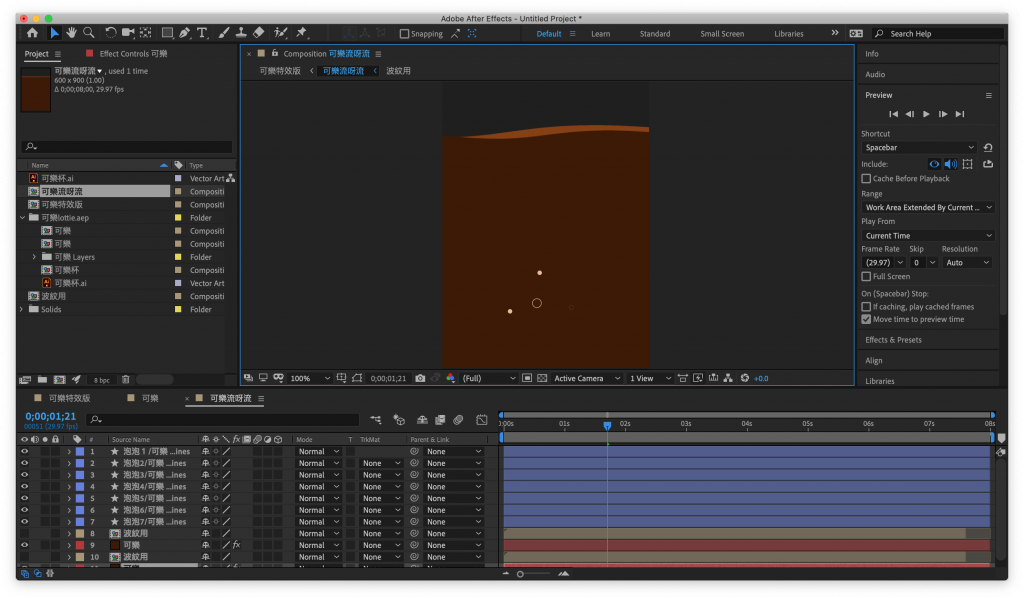Click the snapshot camera icon in viewer

[420, 378]
